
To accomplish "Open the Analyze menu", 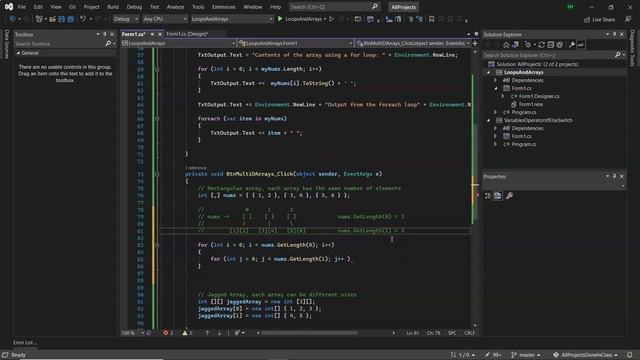I will click(x=176, y=7).
